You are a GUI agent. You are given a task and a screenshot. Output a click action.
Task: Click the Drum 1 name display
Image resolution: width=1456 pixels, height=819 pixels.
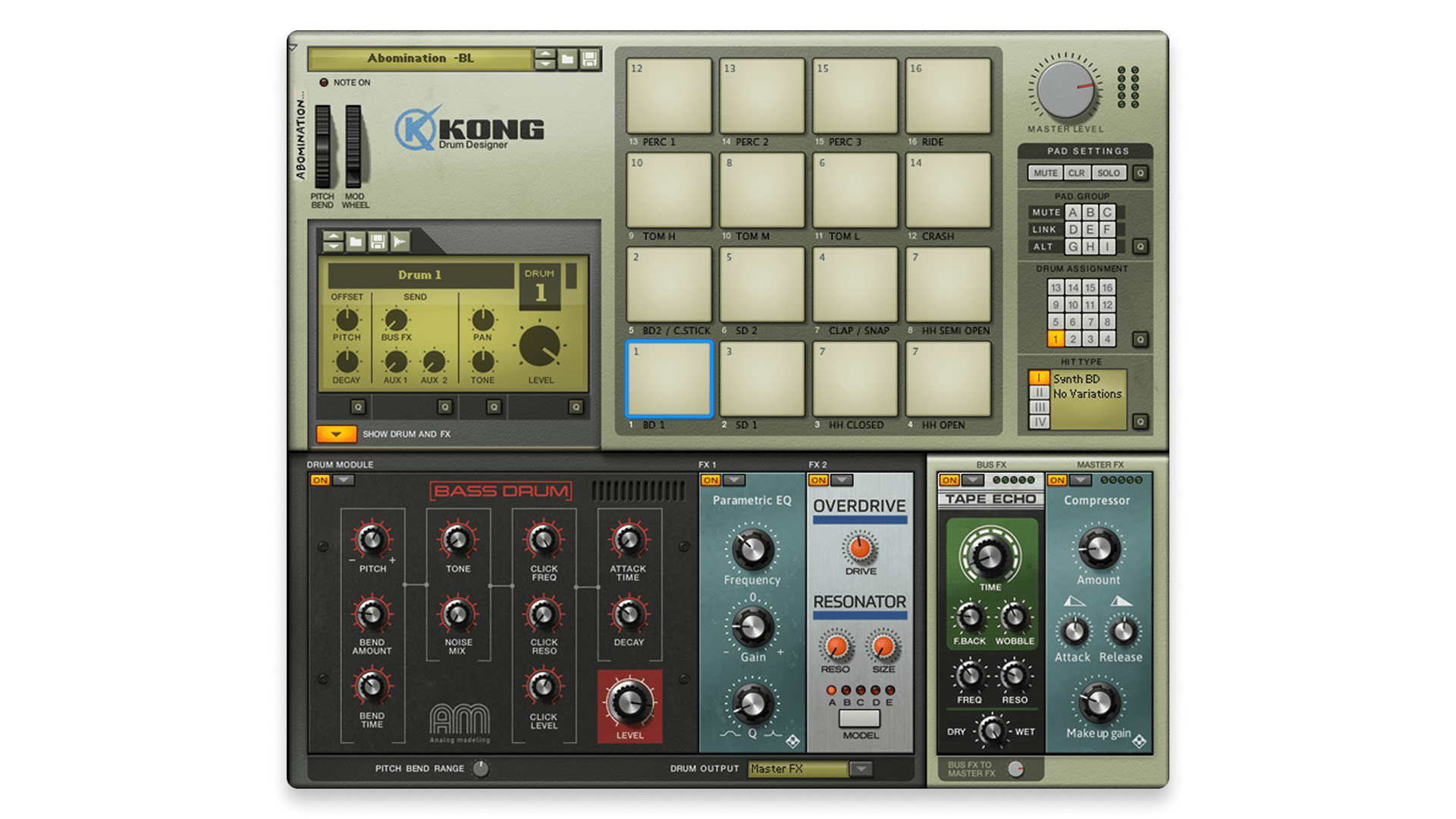(x=420, y=275)
